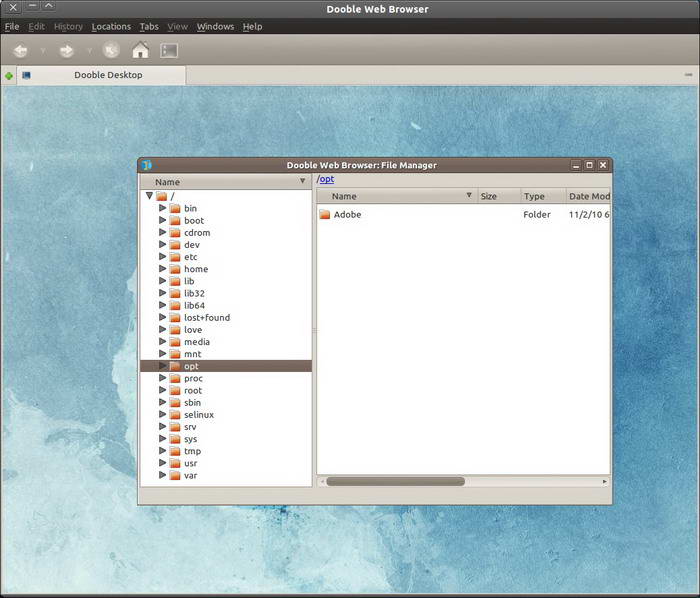
Task: Switch to the Dooble Desktop tab
Action: pyautogui.click(x=101, y=75)
